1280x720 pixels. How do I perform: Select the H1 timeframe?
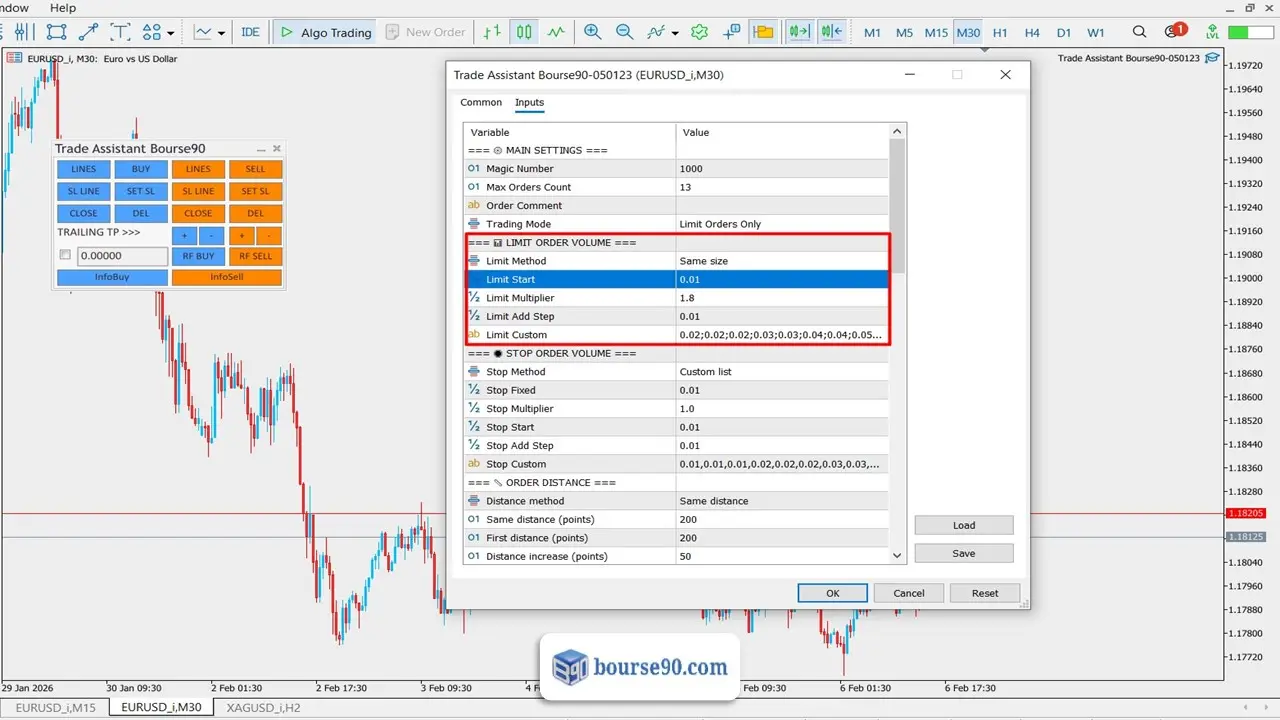pos(1000,32)
